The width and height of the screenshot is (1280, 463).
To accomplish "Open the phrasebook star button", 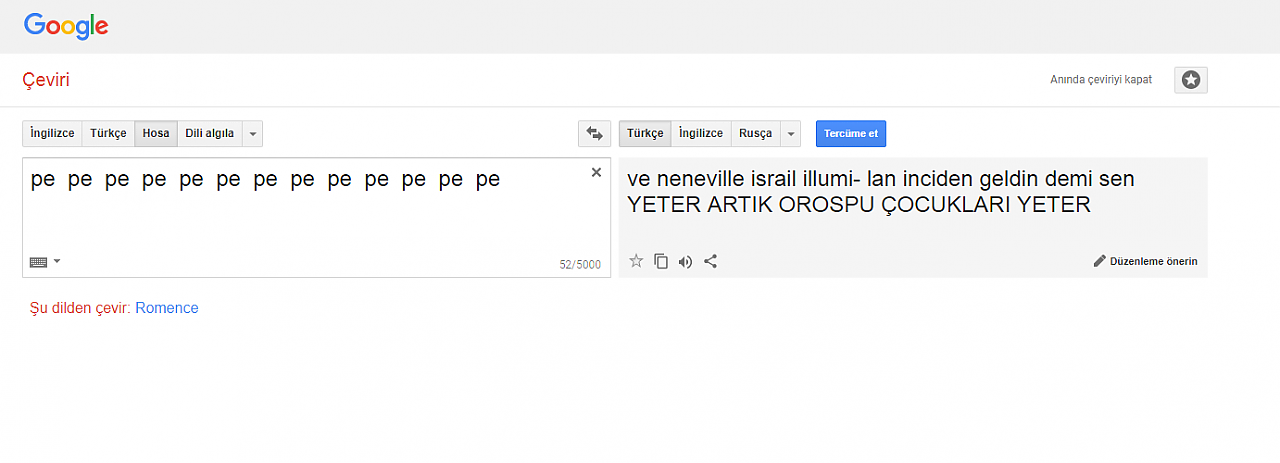I will pos(1191,80).
